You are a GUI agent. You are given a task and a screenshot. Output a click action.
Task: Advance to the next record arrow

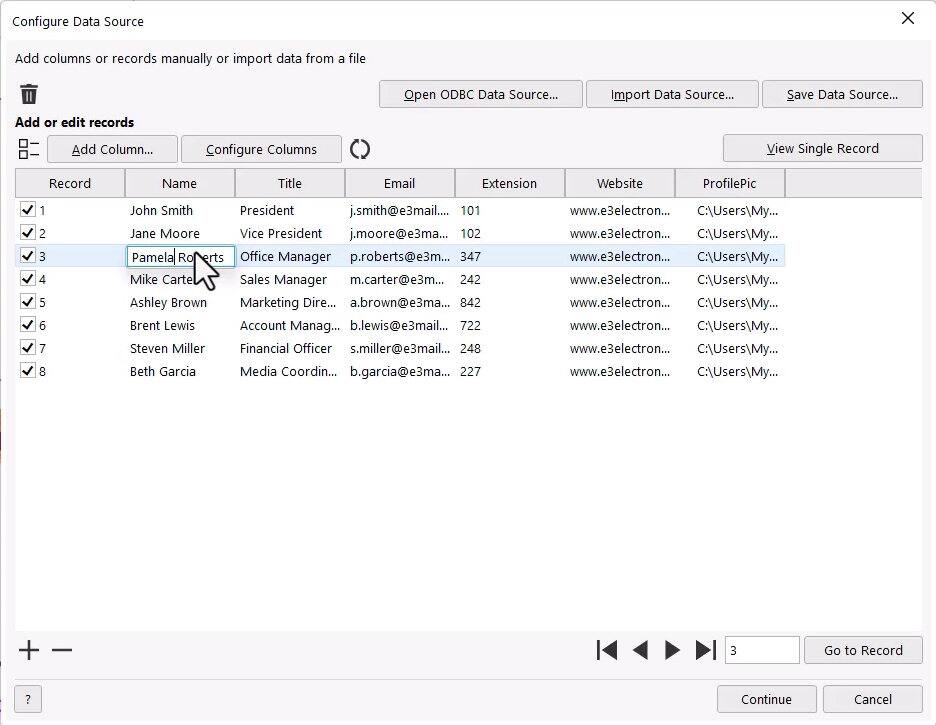pyautogui.click(x=673, y=650)
